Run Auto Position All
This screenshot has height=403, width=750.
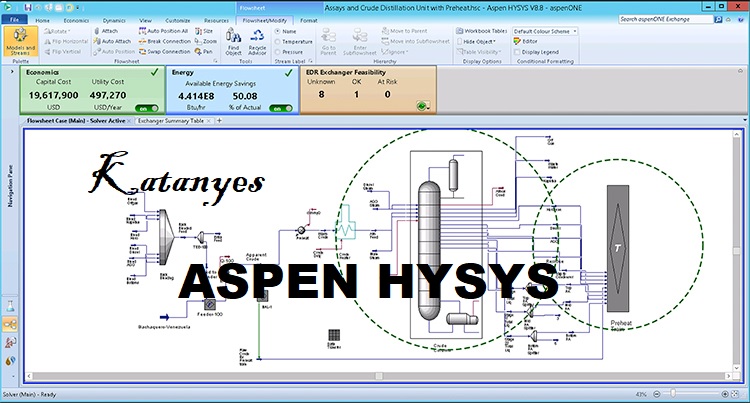click(164, 31)
